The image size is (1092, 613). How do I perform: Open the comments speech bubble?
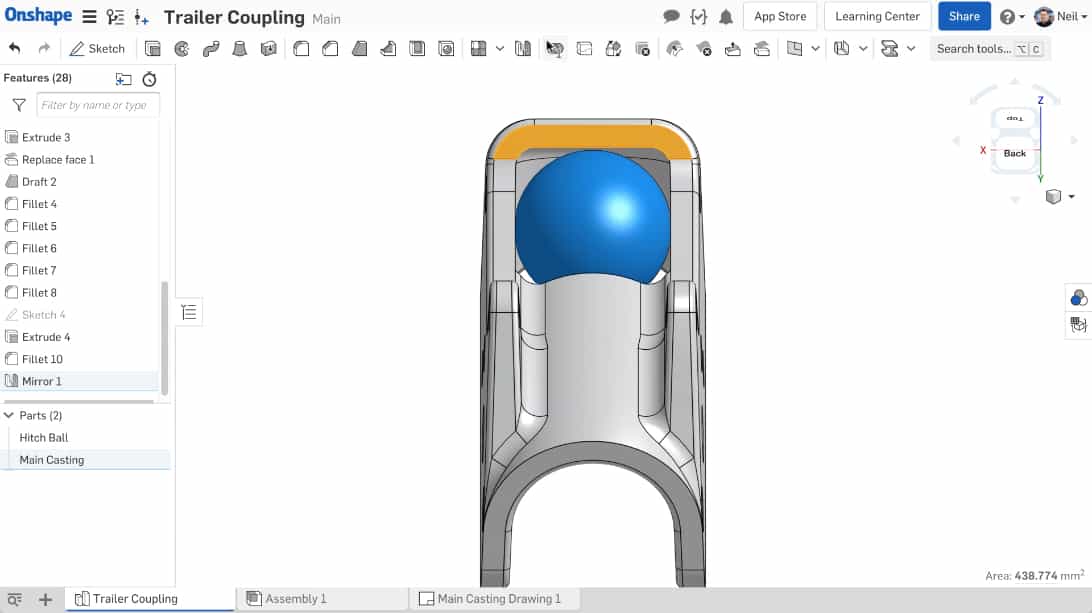pyautogui.click(x=671, y=17)
